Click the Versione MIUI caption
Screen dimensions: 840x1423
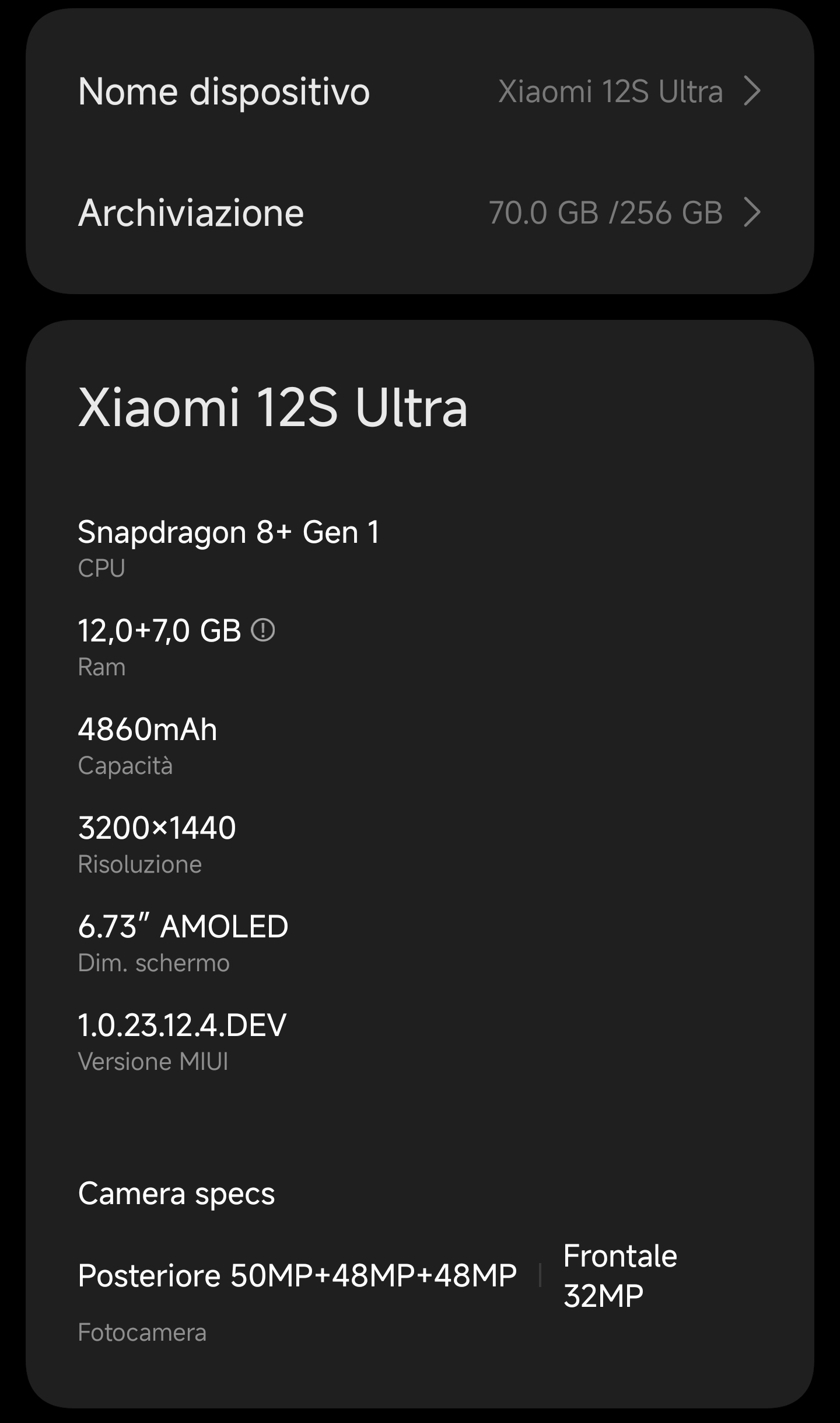pos(153,1062)
